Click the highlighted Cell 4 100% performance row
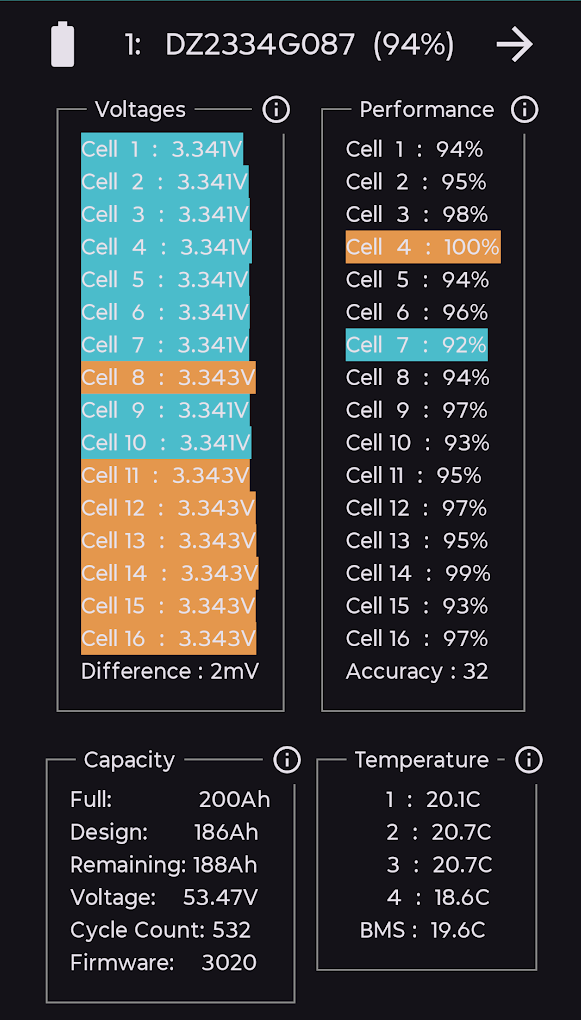 click(x=423, y=247)
